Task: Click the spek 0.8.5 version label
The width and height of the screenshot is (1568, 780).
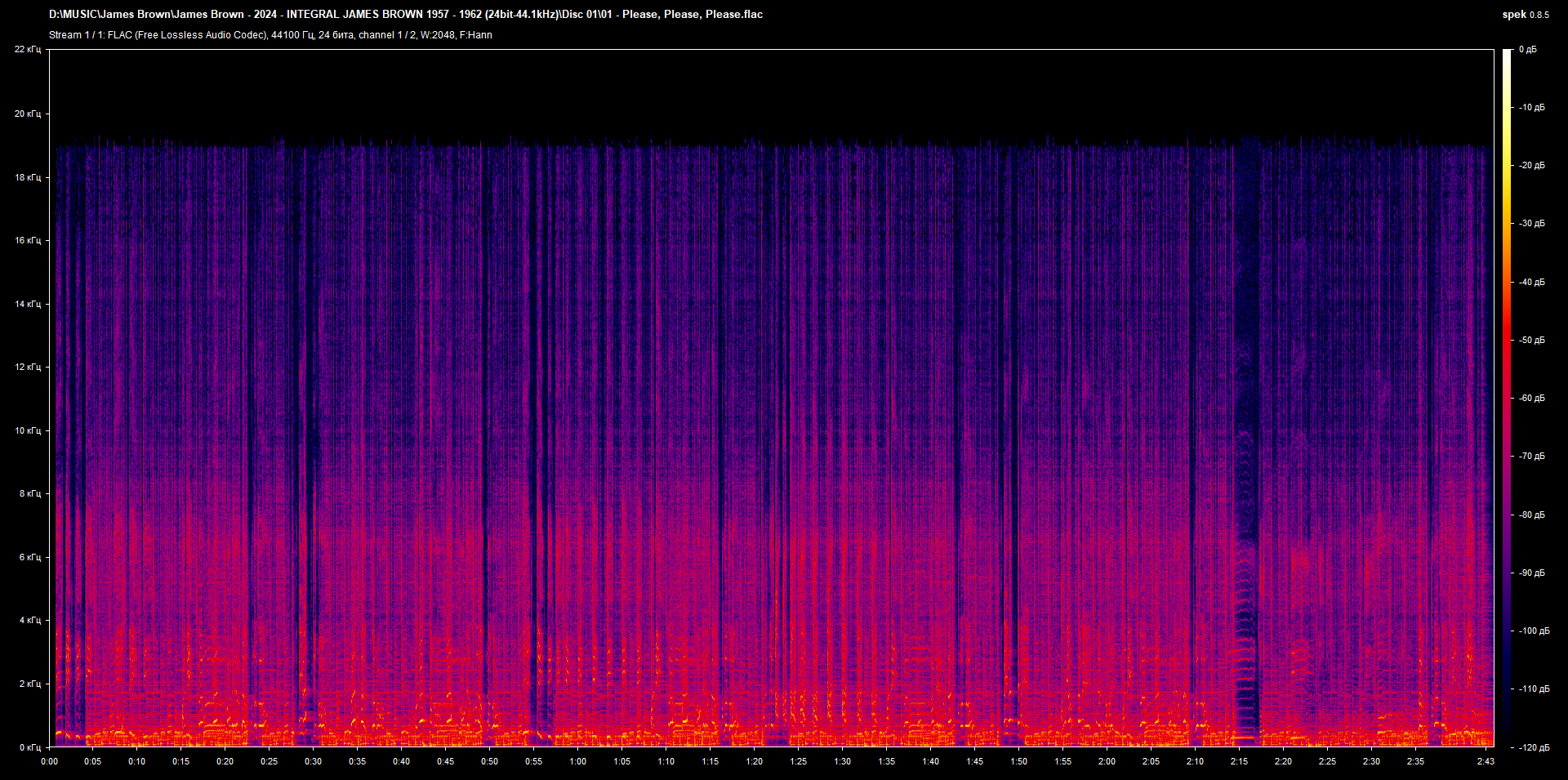Action: pyautogui.click(x=1525, y=15)
